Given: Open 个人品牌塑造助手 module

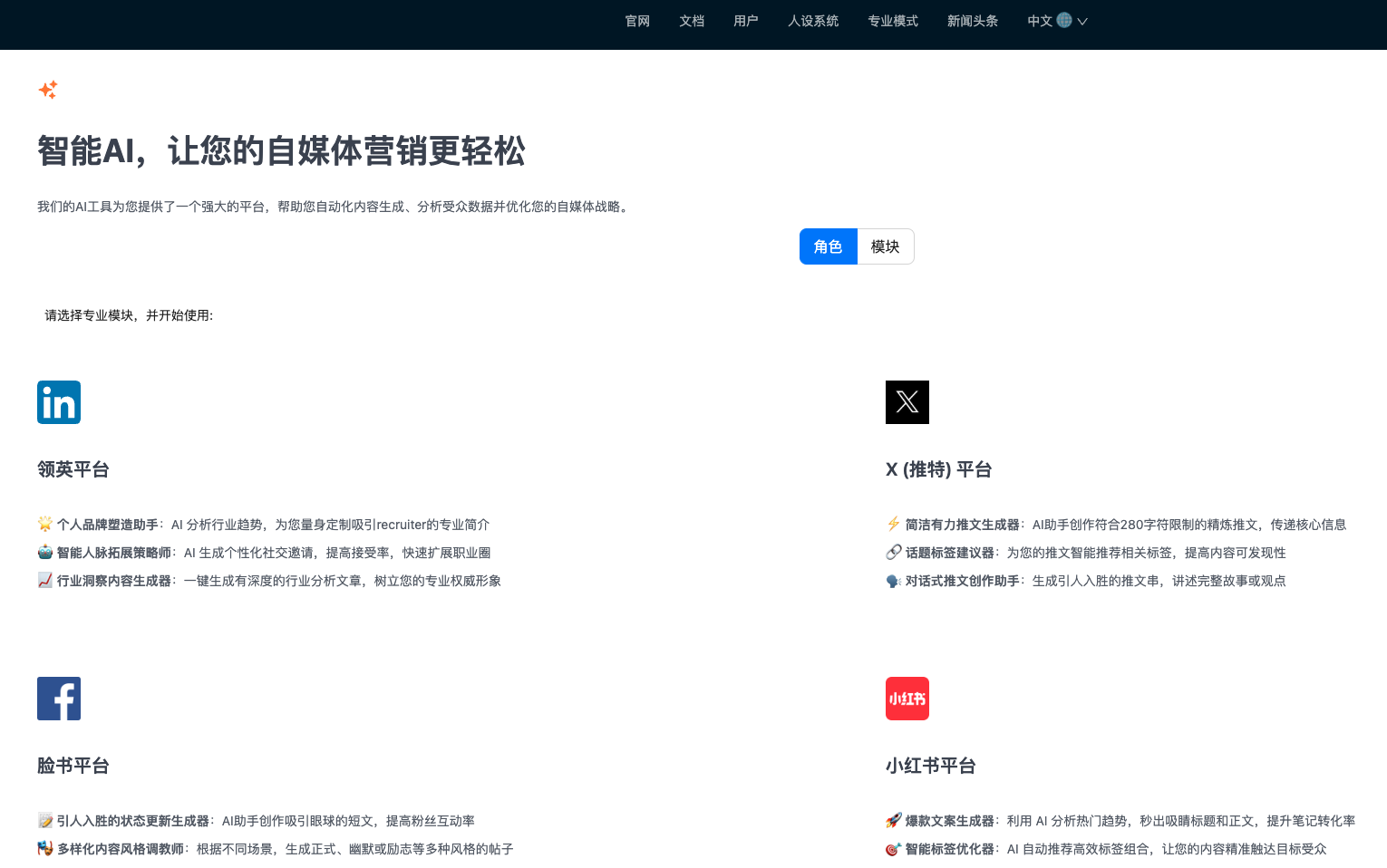Looking at the screenshot, I should (108, 525).
